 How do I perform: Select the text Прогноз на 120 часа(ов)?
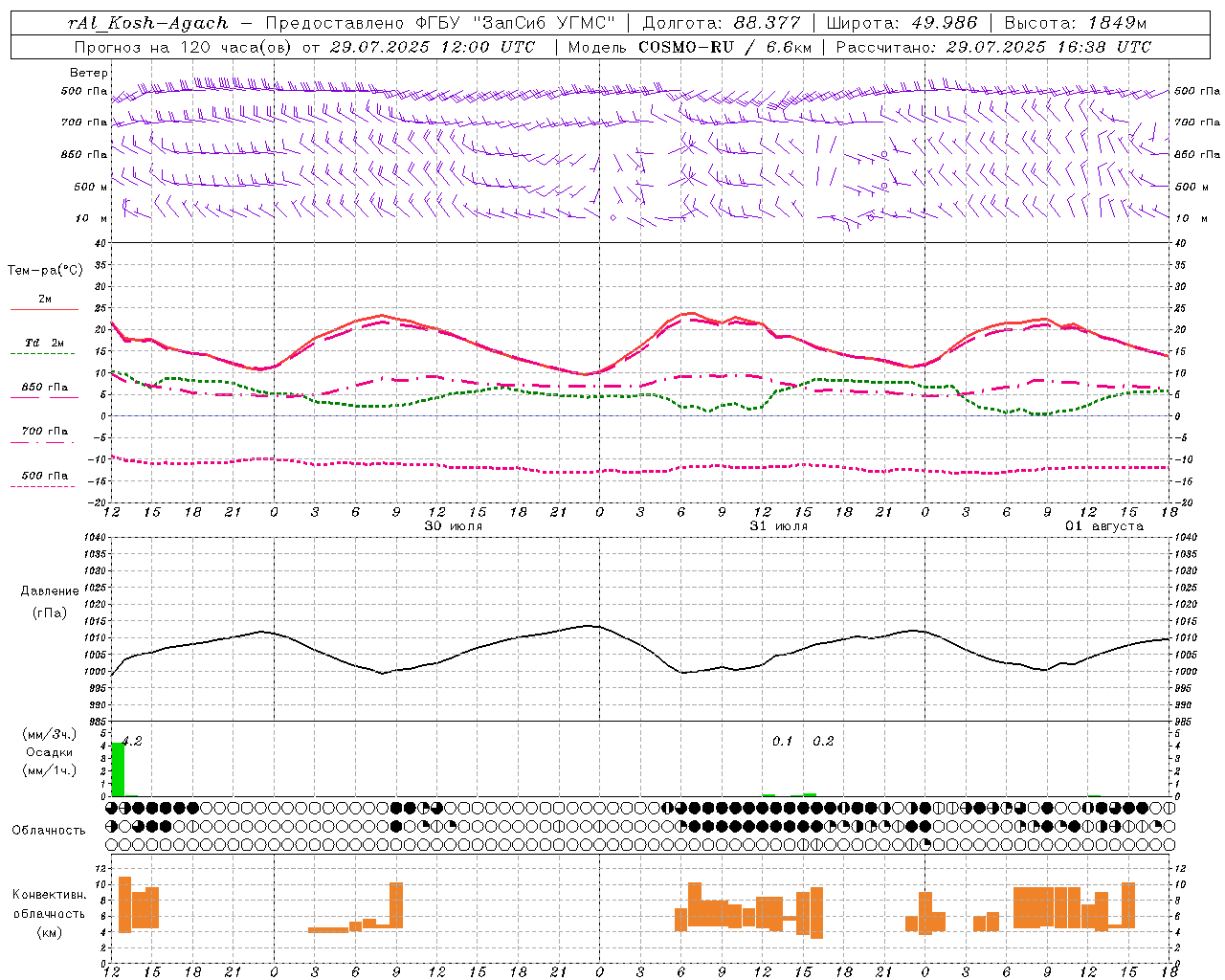click(182, 47)
